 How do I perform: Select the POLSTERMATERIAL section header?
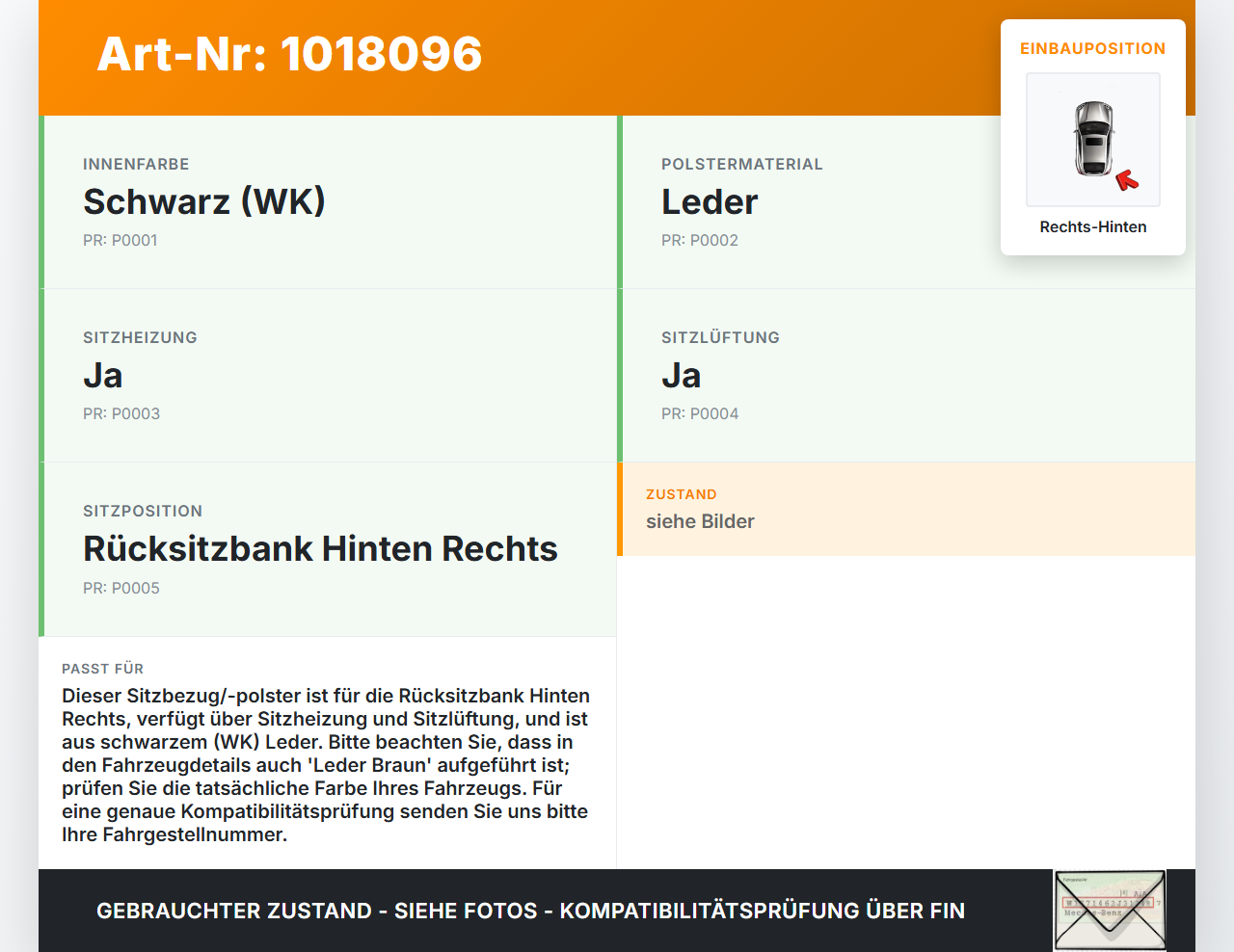(x=742, y=164)
